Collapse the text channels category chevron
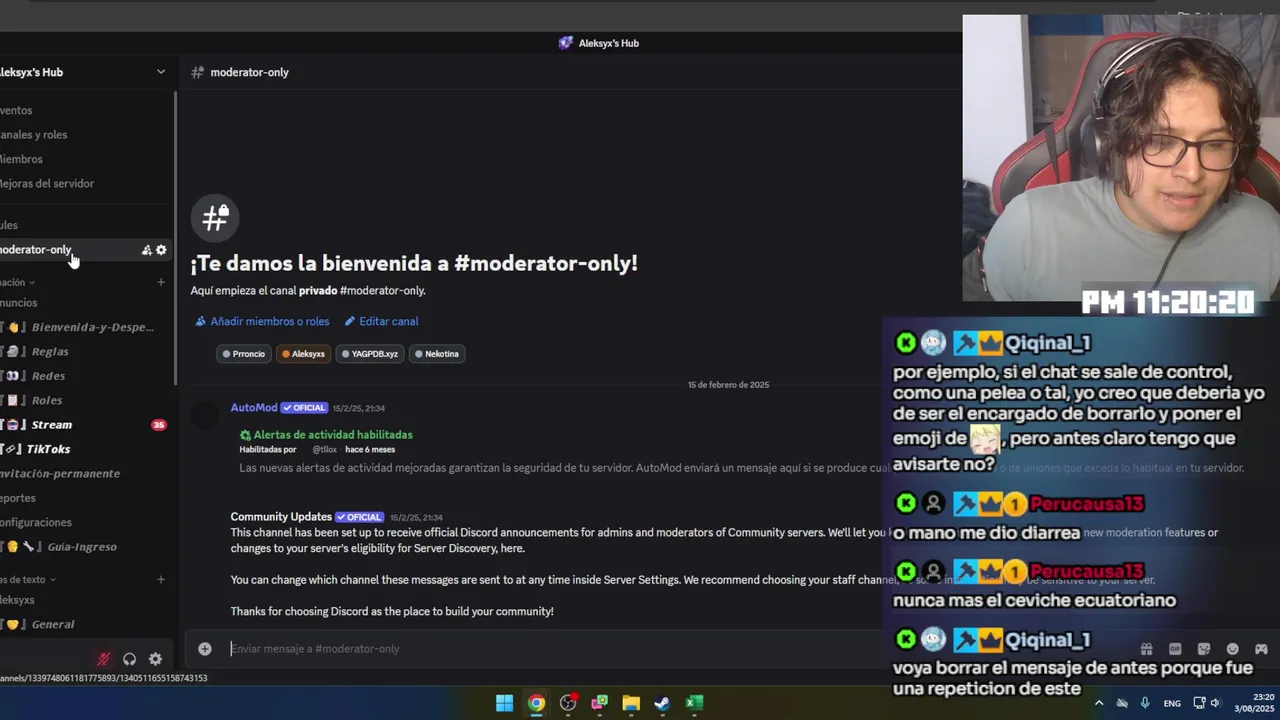1280x720 pixels. [52, 580]
